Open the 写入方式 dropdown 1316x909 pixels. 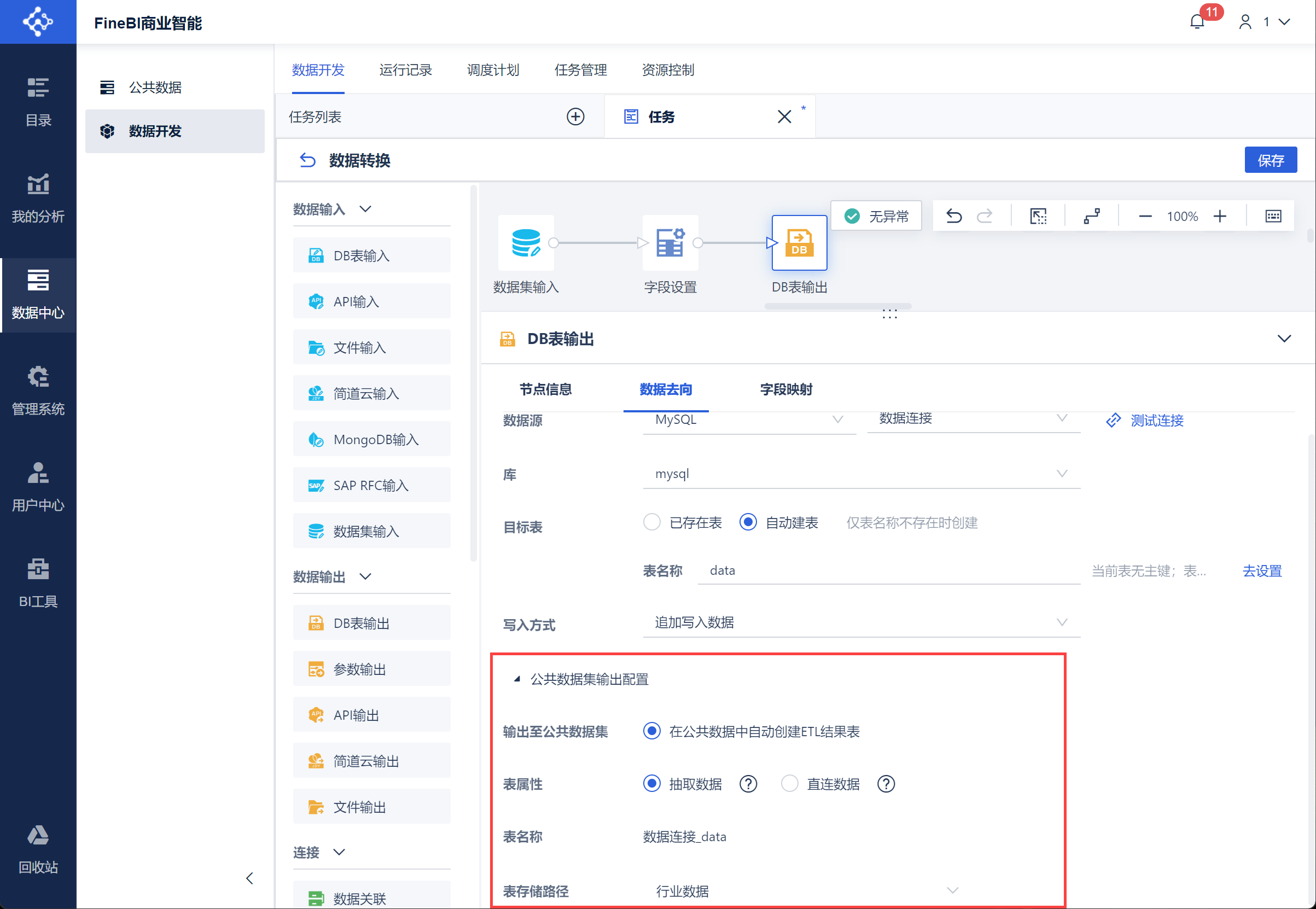861,622
